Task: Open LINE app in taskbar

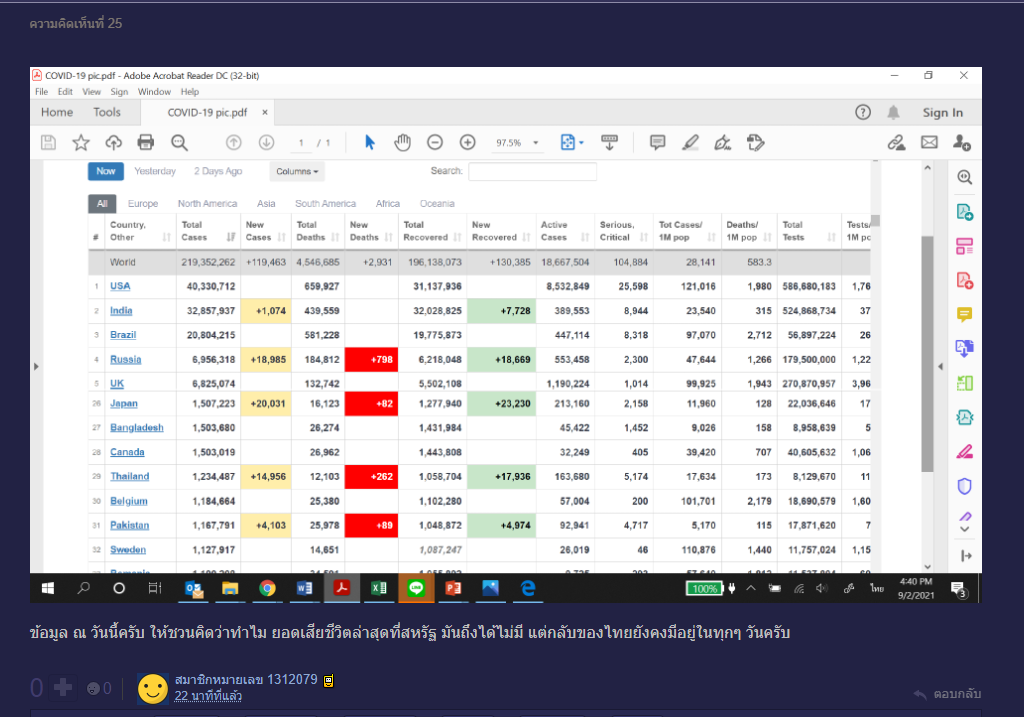Action: (416, 588)
